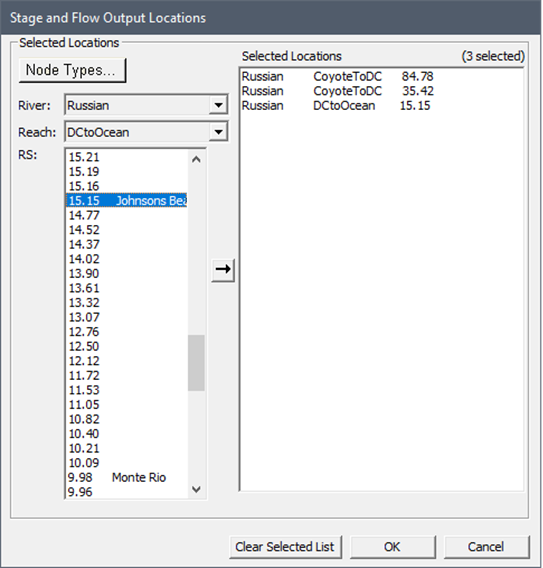
Task: Select river station 11.53
Action: pyautogui.click(x=127, y=390)
